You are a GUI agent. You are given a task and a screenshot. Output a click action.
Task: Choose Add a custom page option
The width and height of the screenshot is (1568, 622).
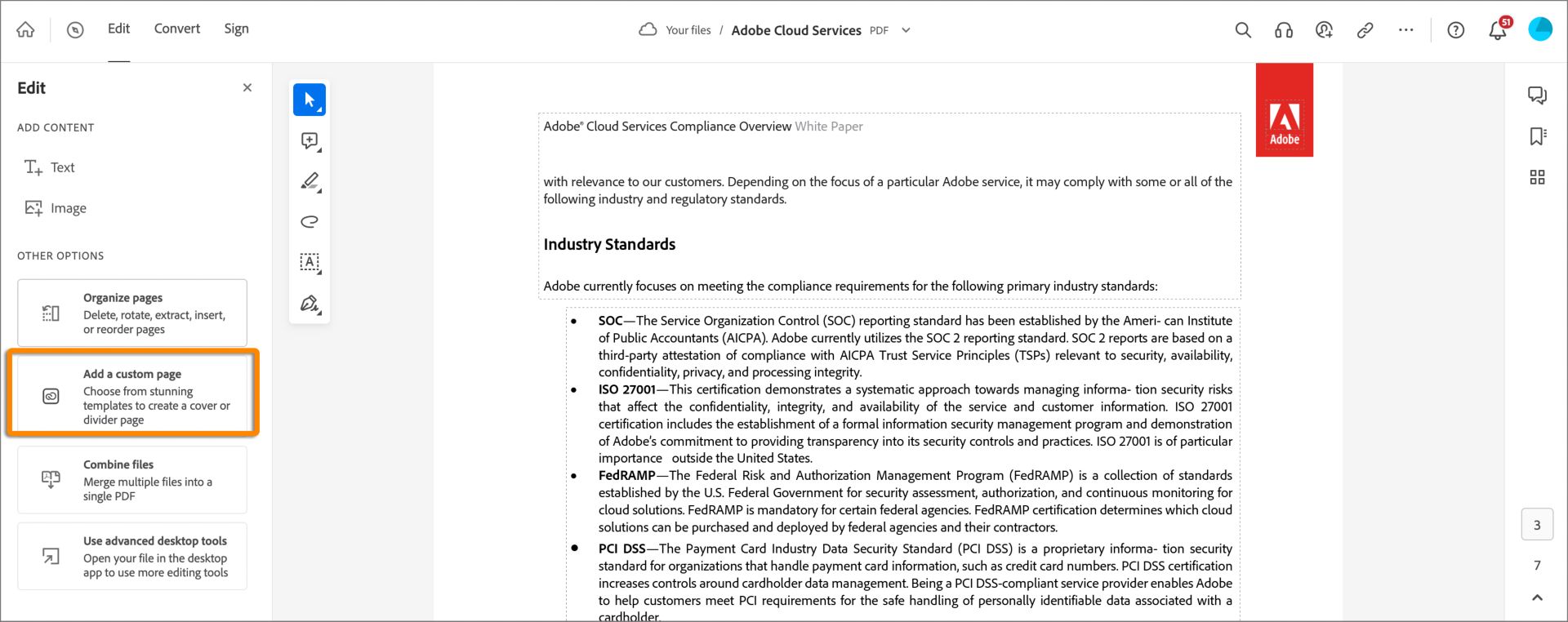(132, 396)
